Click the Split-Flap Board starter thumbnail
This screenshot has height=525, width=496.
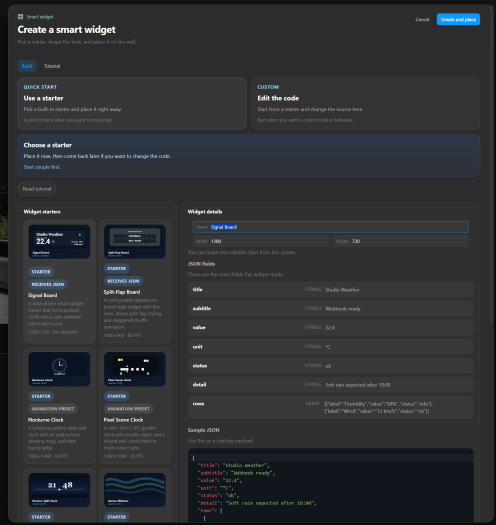tap(135, 241)
